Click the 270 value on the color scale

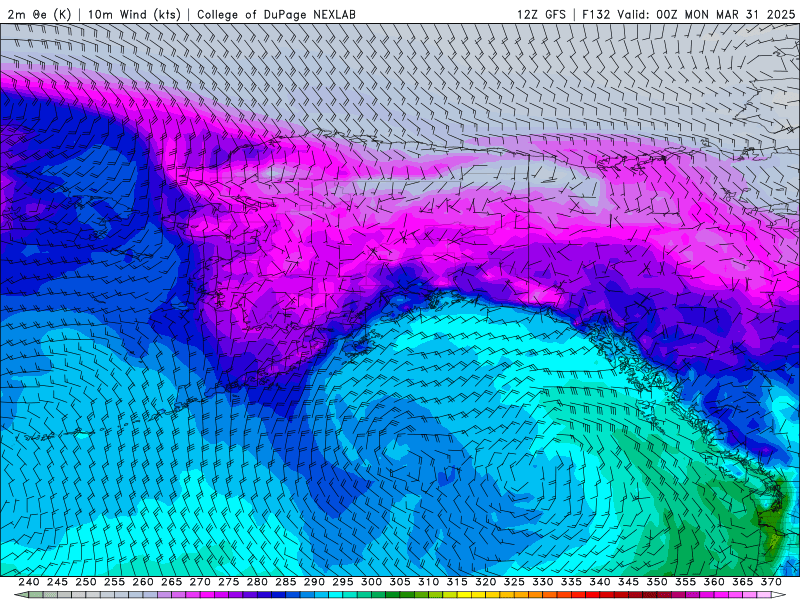[x=200, y=582]
